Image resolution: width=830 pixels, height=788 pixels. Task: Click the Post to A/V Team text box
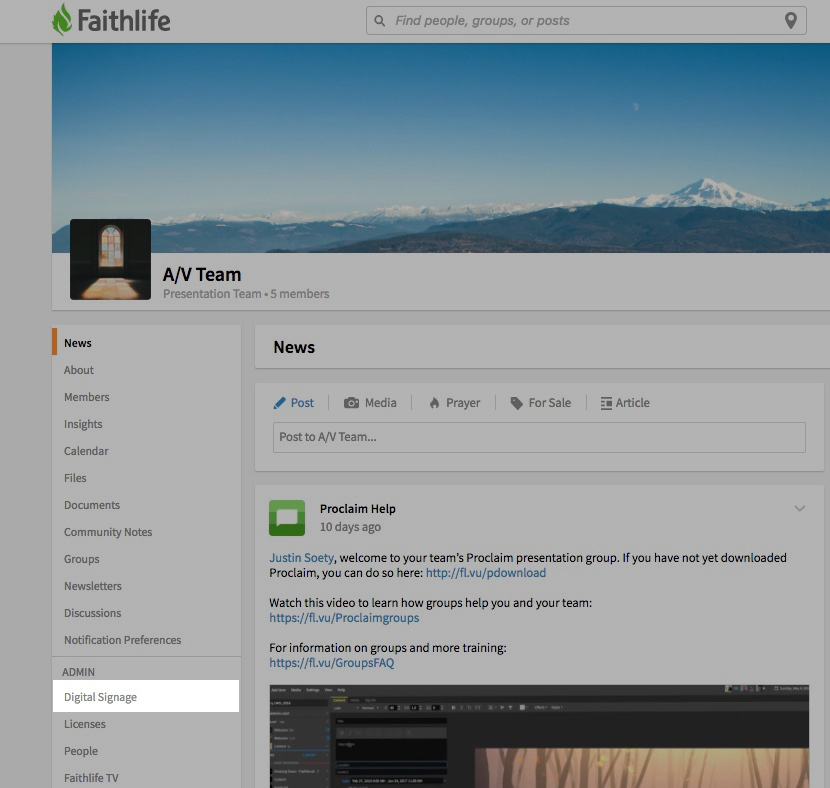539,437
